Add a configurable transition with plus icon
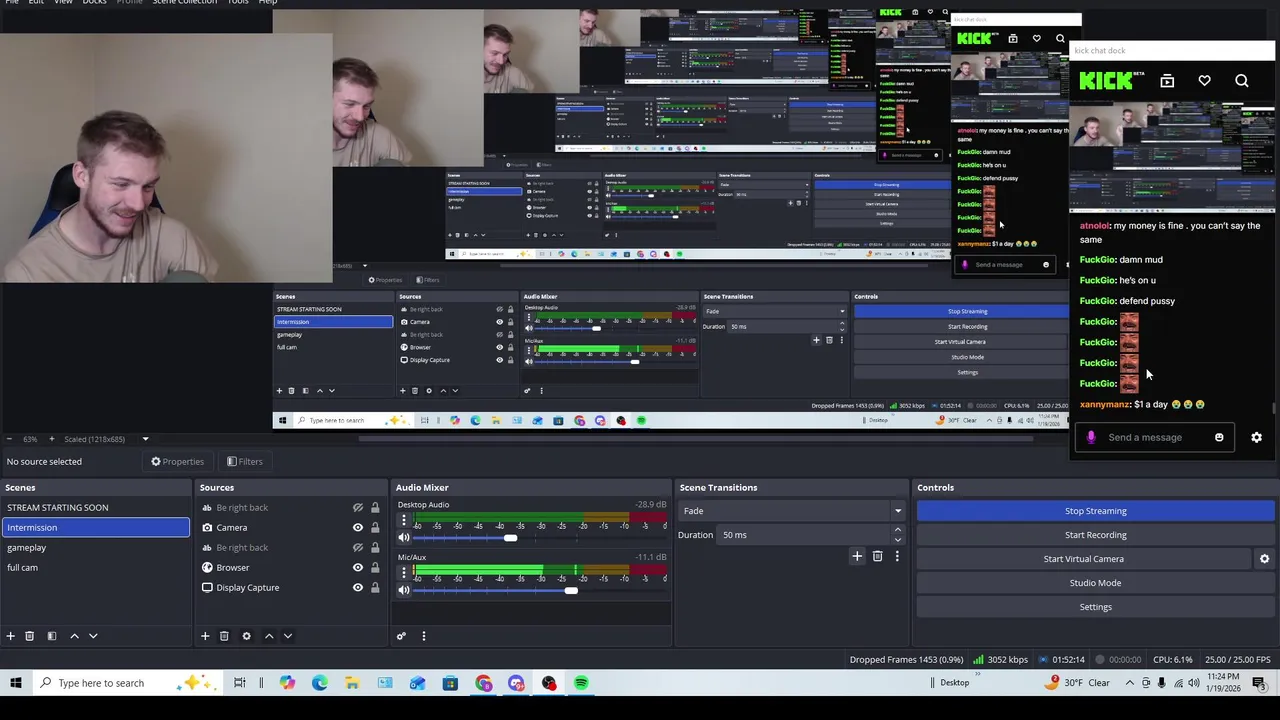Screen dimensions: 1280x720 [857, 556]
